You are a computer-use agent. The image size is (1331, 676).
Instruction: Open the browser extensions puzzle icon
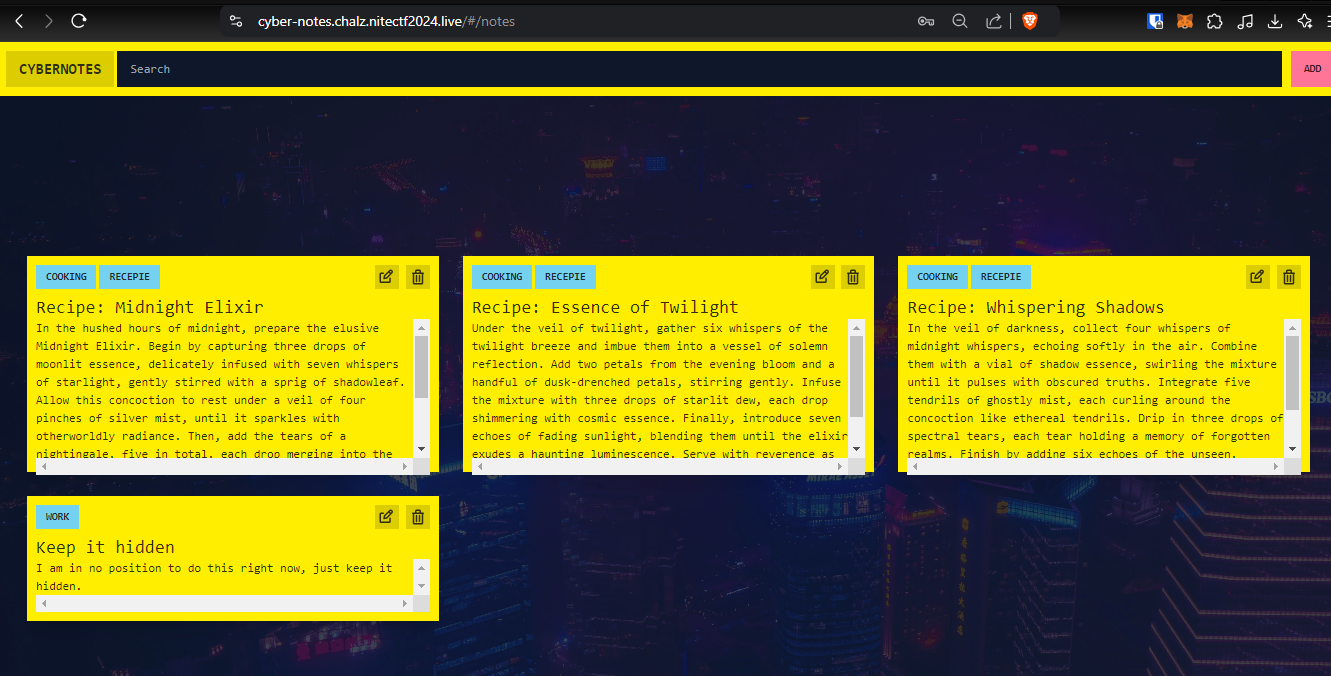tap(1214, 21)
